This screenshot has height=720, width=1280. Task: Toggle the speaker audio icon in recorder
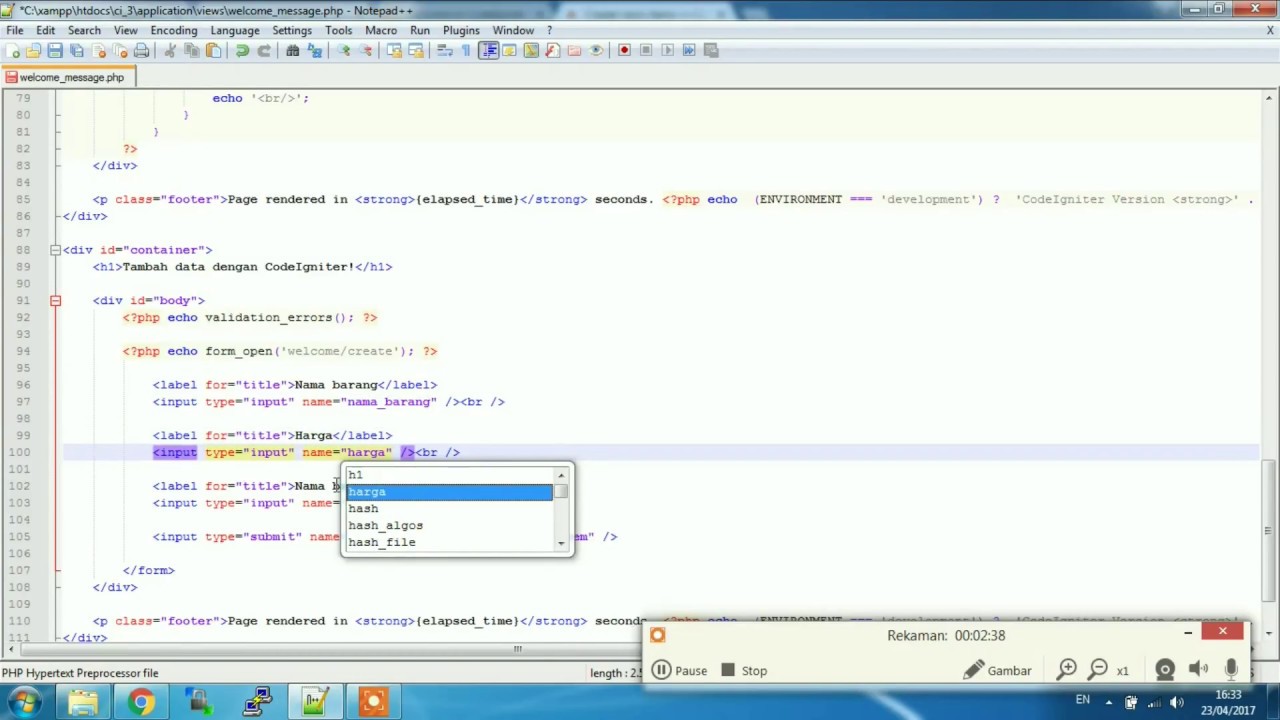tap(1198, 670)
